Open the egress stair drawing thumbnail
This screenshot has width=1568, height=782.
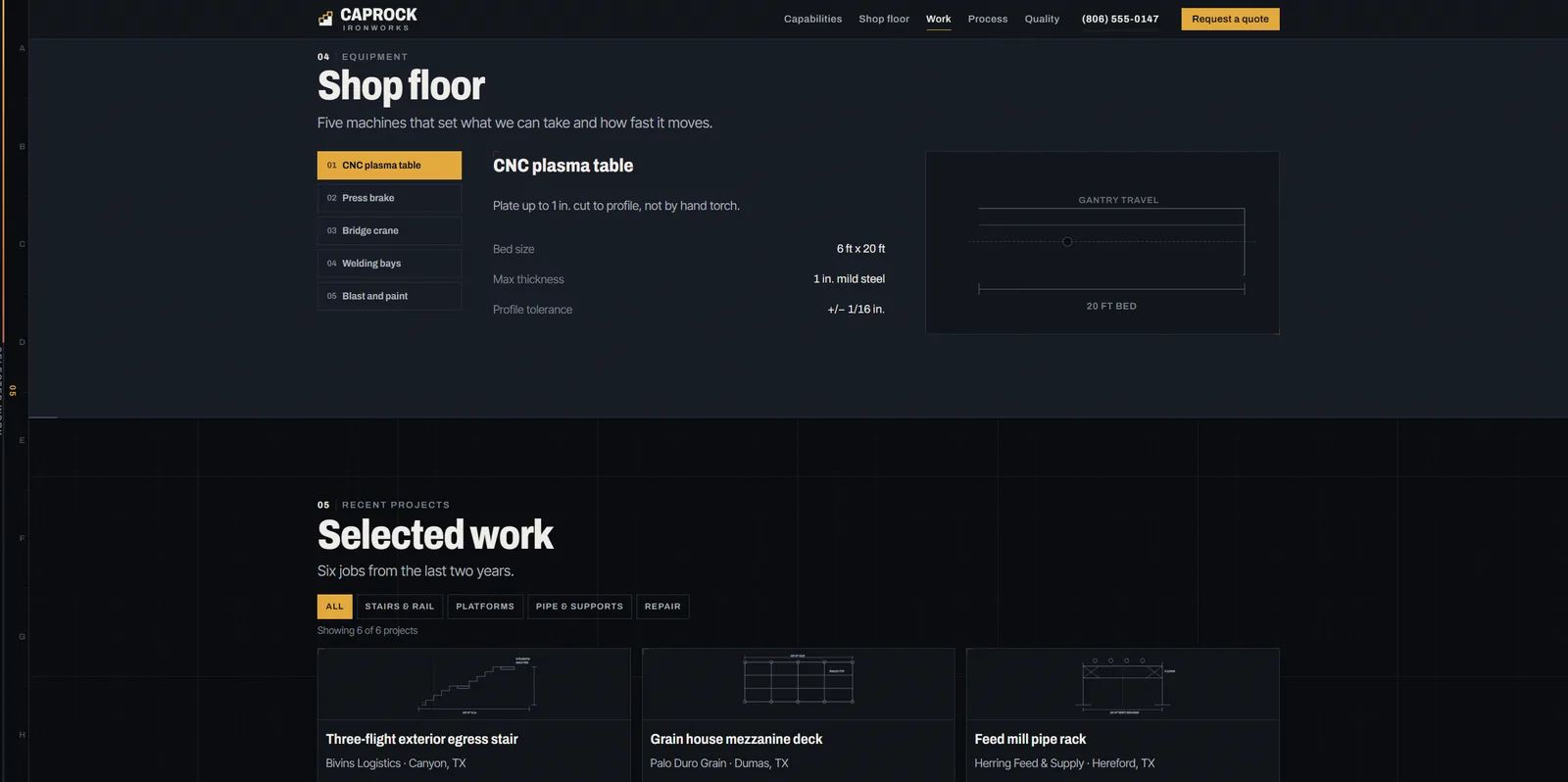click(x=474, y=684)
